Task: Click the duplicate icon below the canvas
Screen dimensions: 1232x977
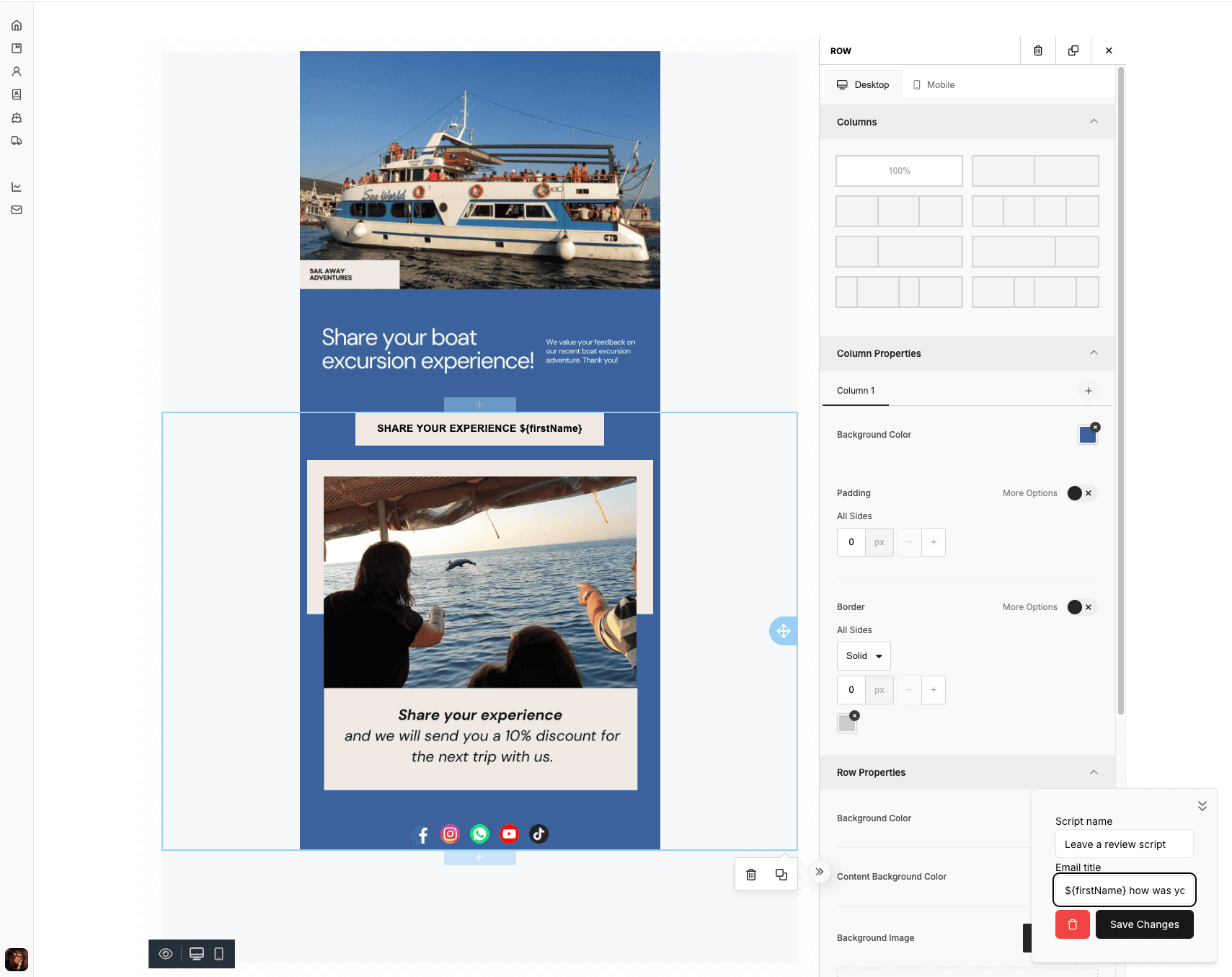Action: tap(781, 875)
